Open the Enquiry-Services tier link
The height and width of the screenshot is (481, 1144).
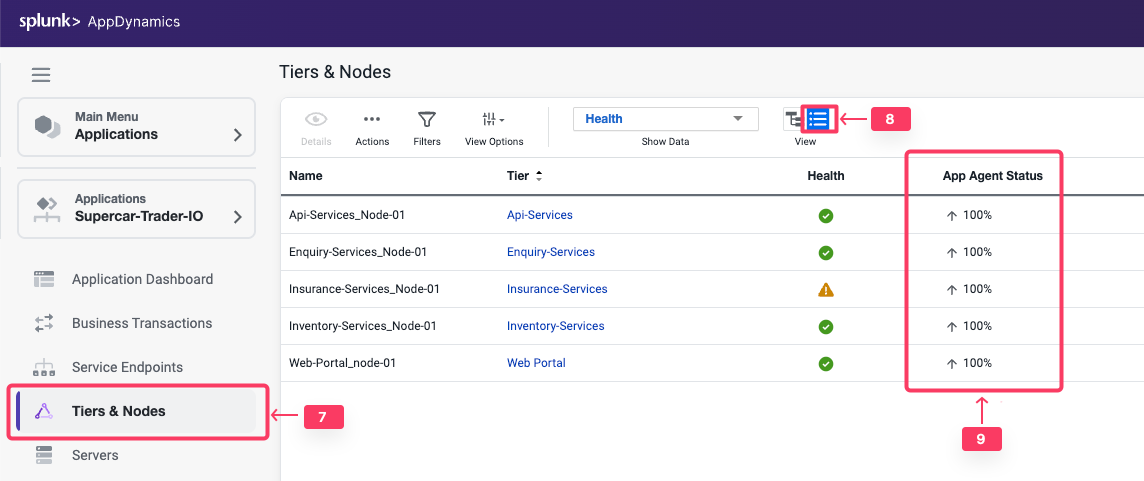pos(550,252)
